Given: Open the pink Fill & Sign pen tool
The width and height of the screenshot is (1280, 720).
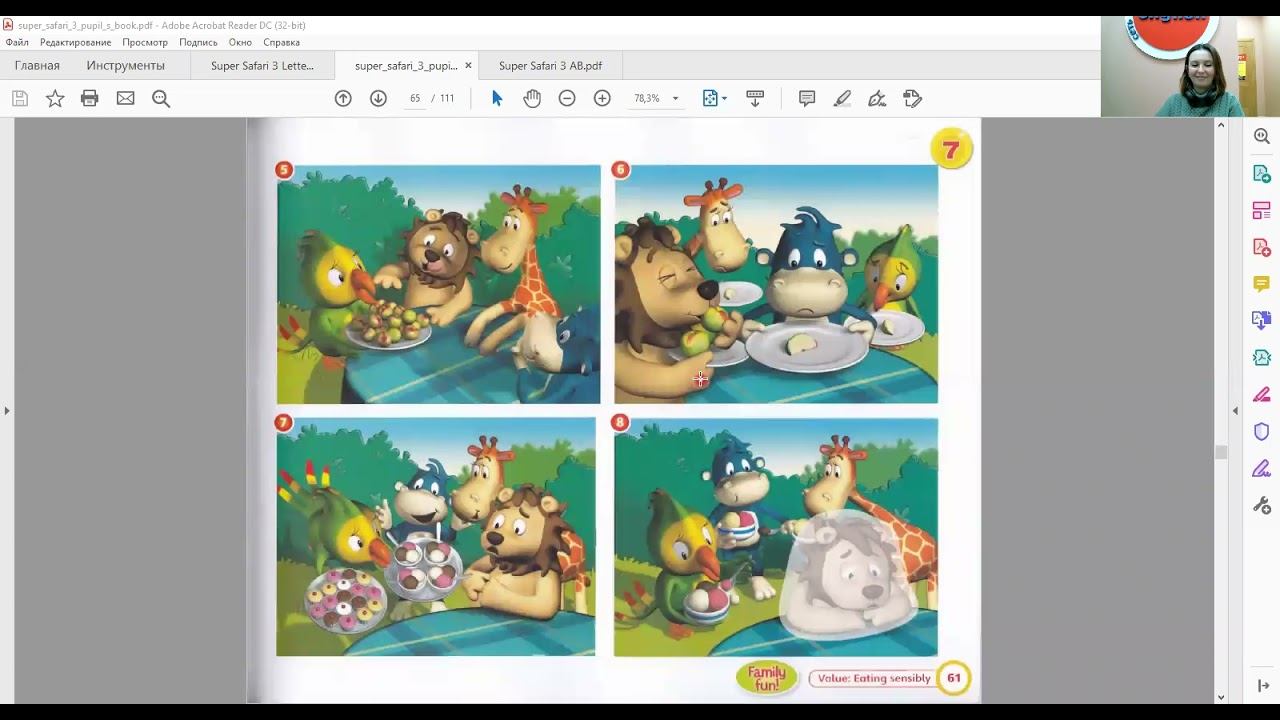Looking at the screenshot, I should tap(1262, 394).
